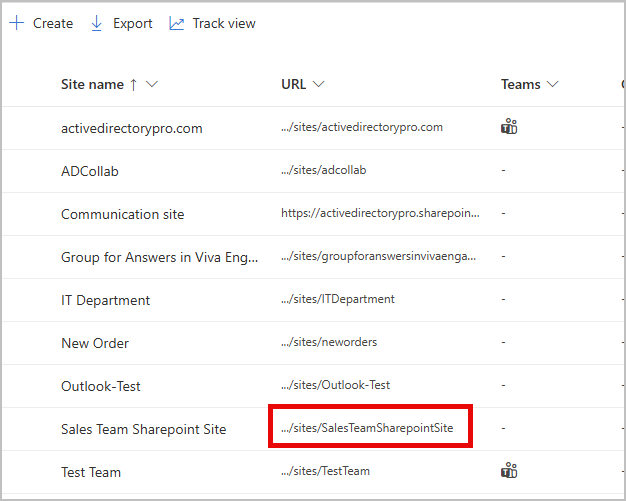The height and width of the screenshot is (501, 626).
Task: Open the ADCollab site name
Action: [90, 171]
